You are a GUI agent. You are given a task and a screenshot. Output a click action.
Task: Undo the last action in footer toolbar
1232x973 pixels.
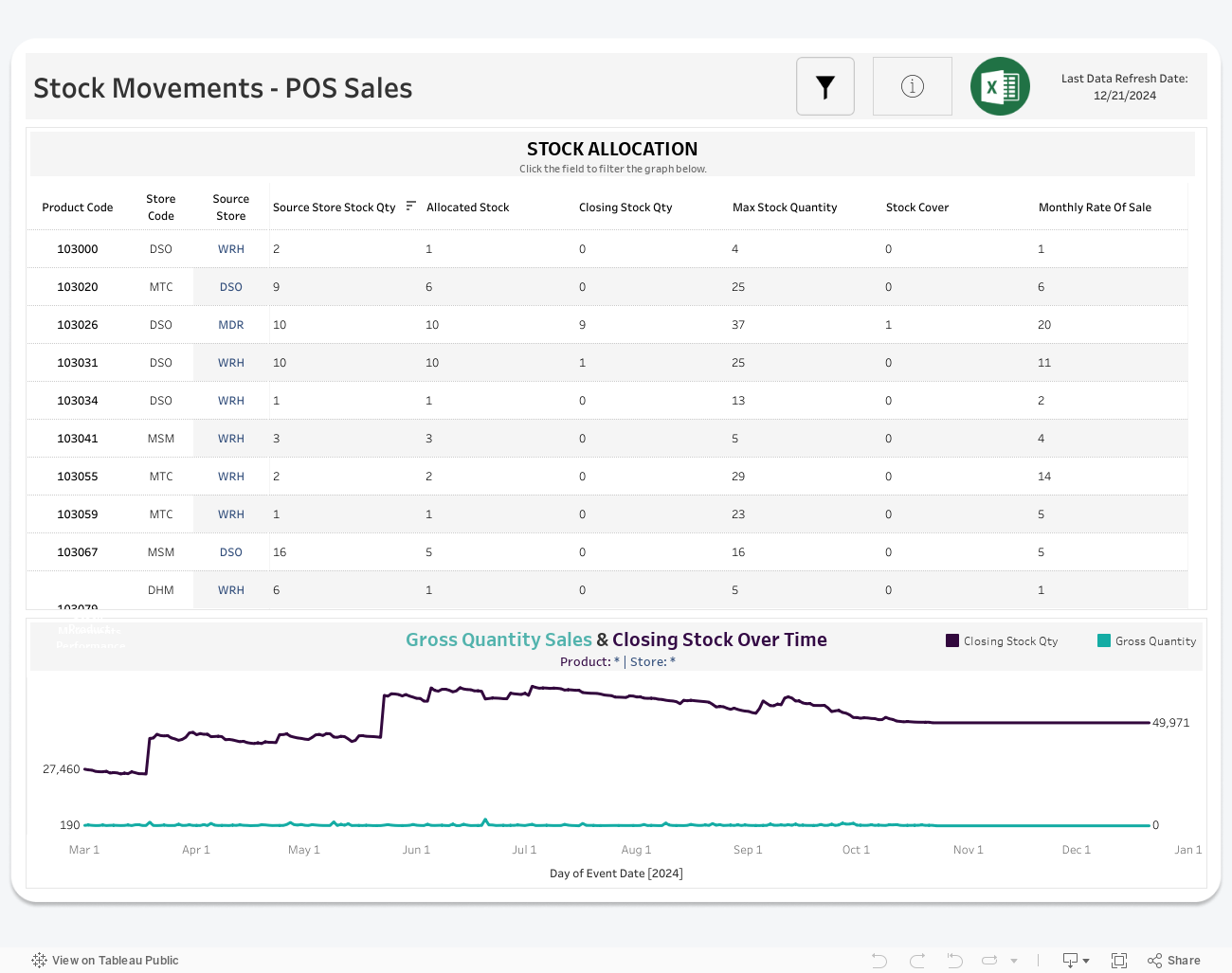pyautogui.click(x=879, y=960)
